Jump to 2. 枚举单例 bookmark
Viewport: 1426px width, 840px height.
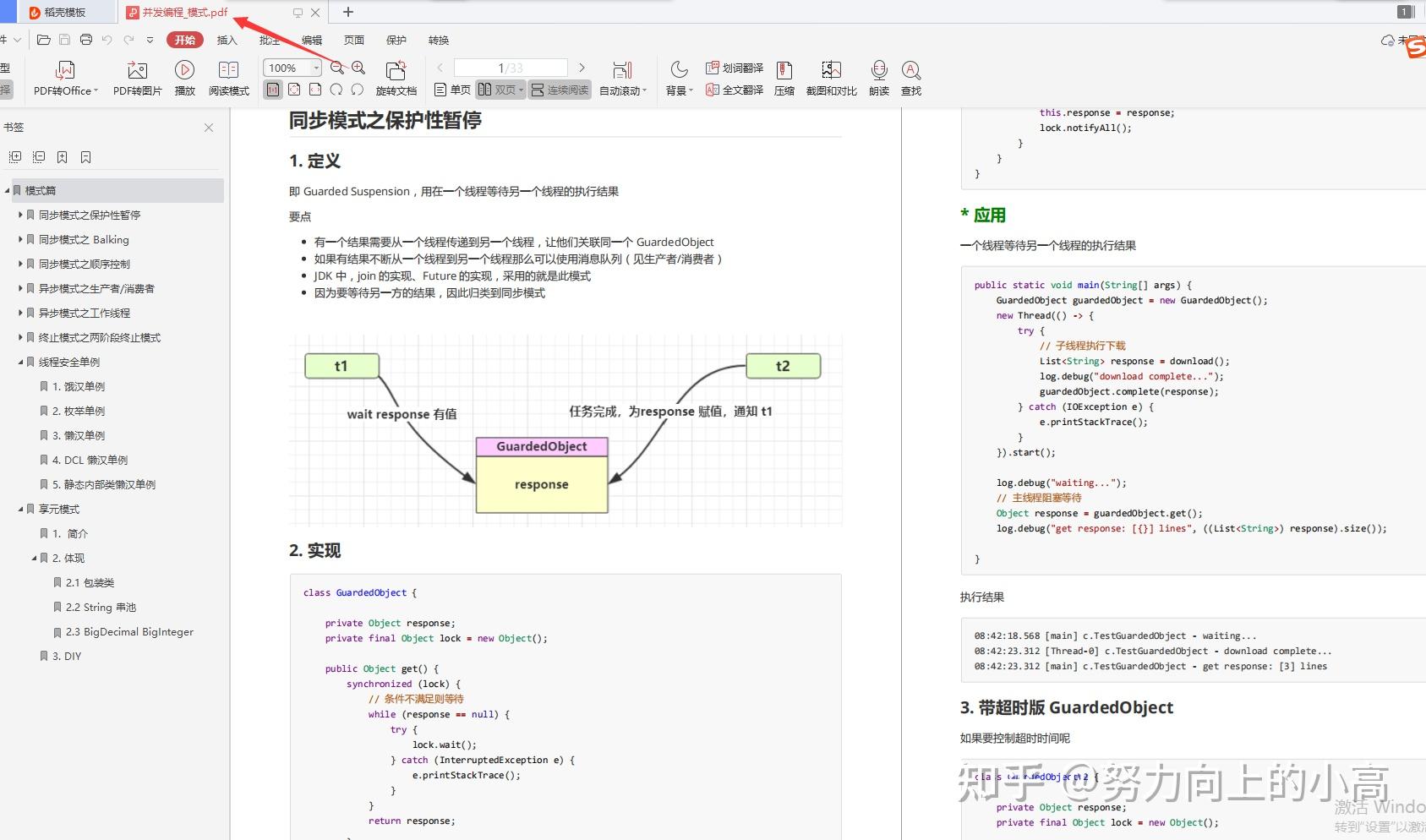[x=78, y=412]
